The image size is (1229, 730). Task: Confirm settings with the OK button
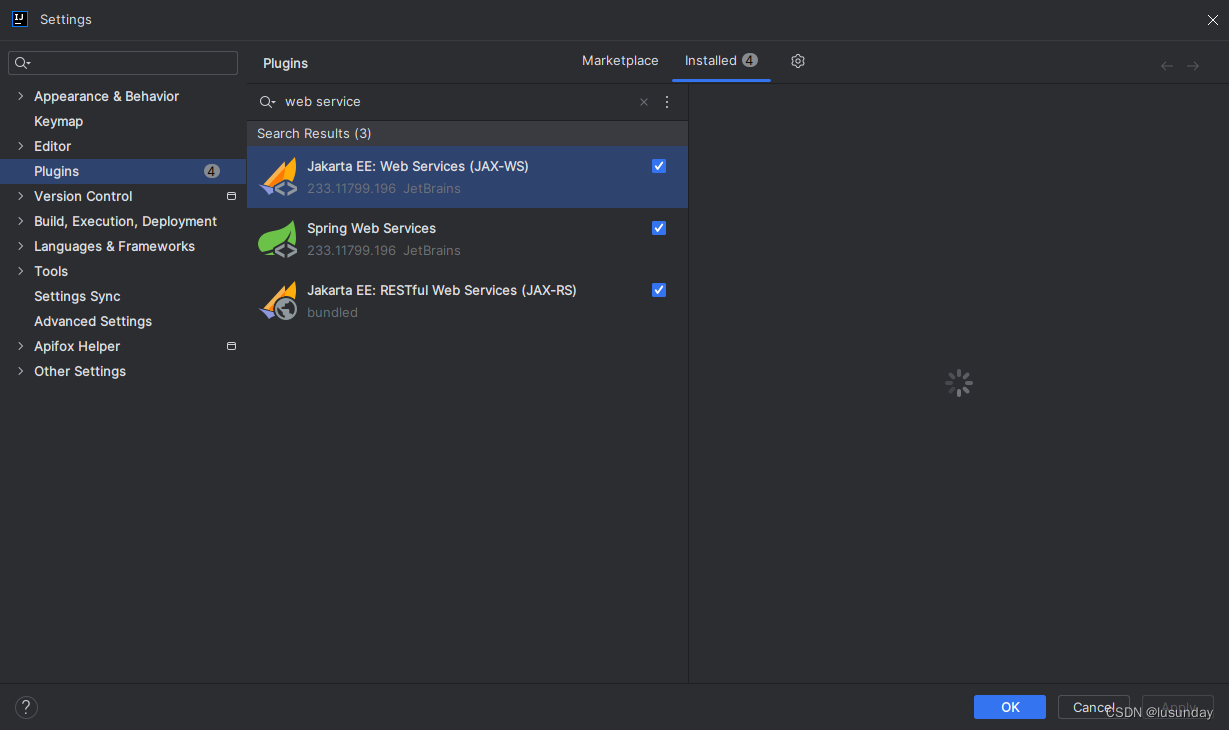[1009, 707]
